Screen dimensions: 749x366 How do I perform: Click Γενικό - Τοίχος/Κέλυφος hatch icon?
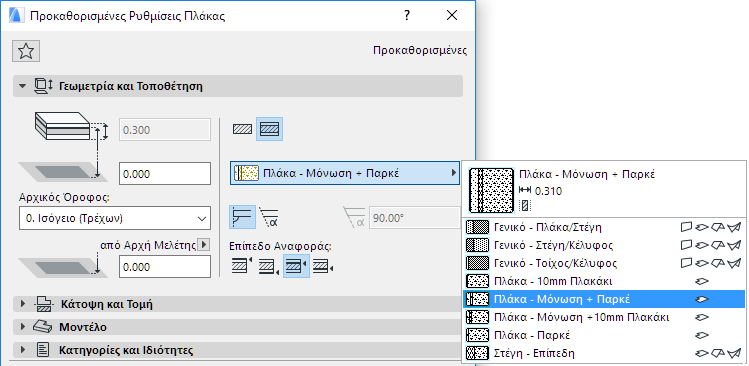pyautogui.click(x=477, y=263)
